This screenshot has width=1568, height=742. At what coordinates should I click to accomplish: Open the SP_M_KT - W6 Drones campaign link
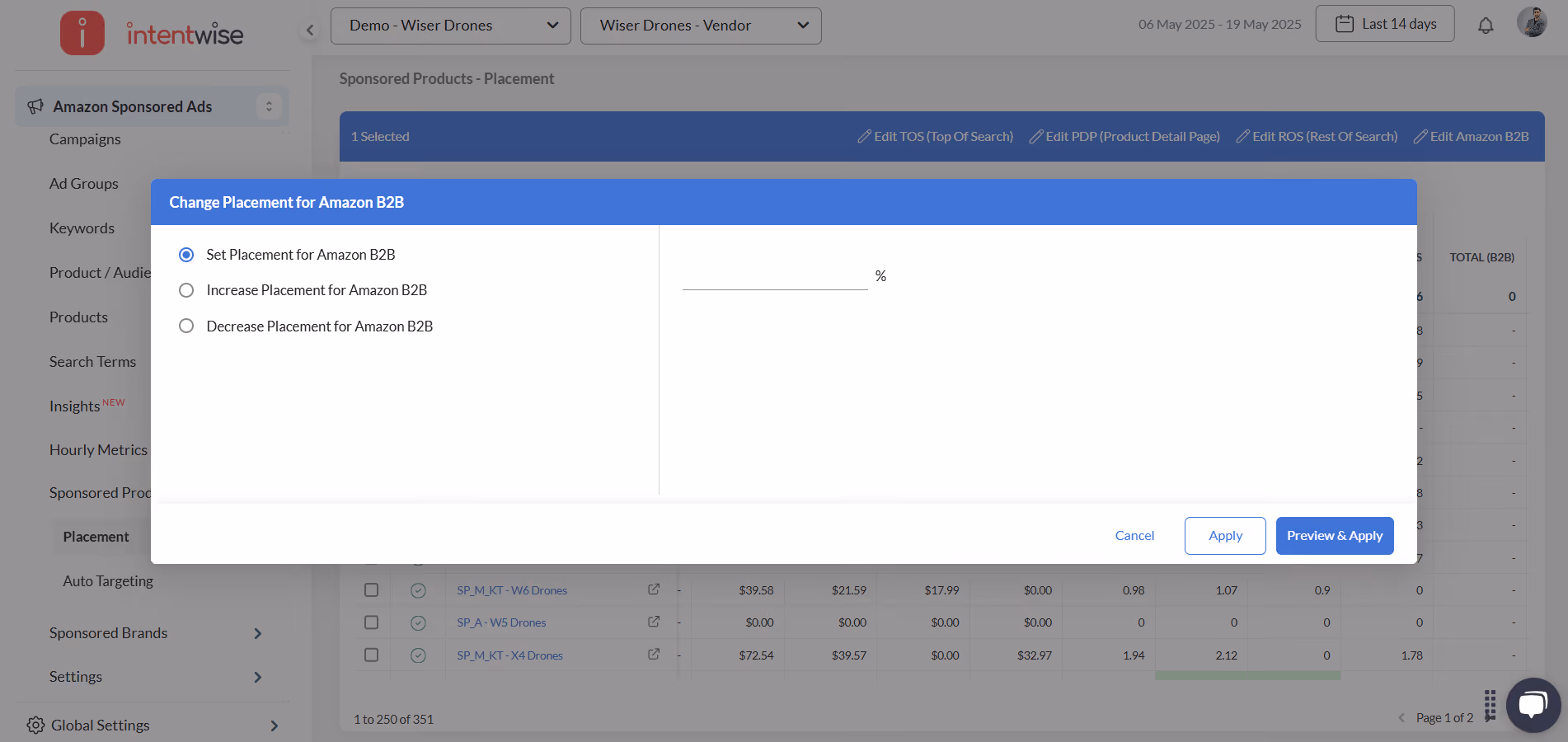tap(512, 590)
